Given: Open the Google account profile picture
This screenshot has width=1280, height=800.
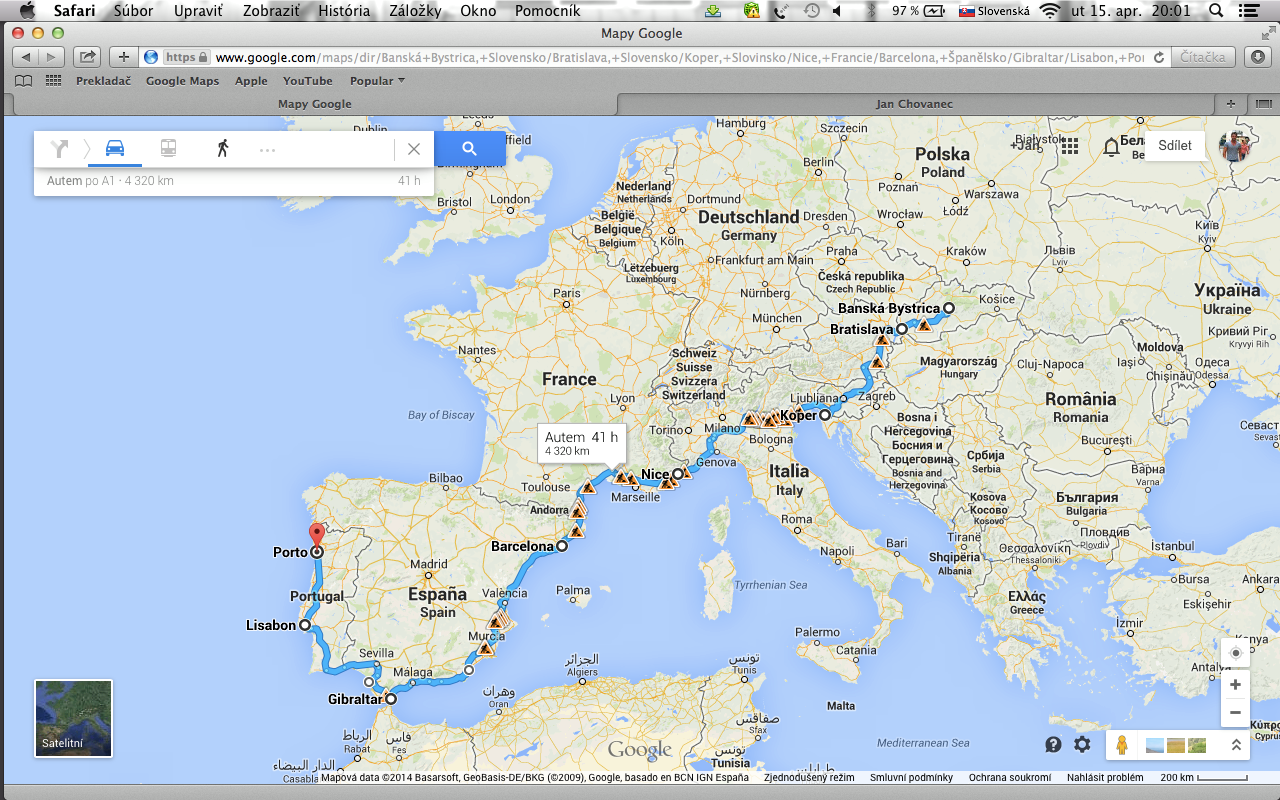Looking at the screenshot, I should 1235,146.
